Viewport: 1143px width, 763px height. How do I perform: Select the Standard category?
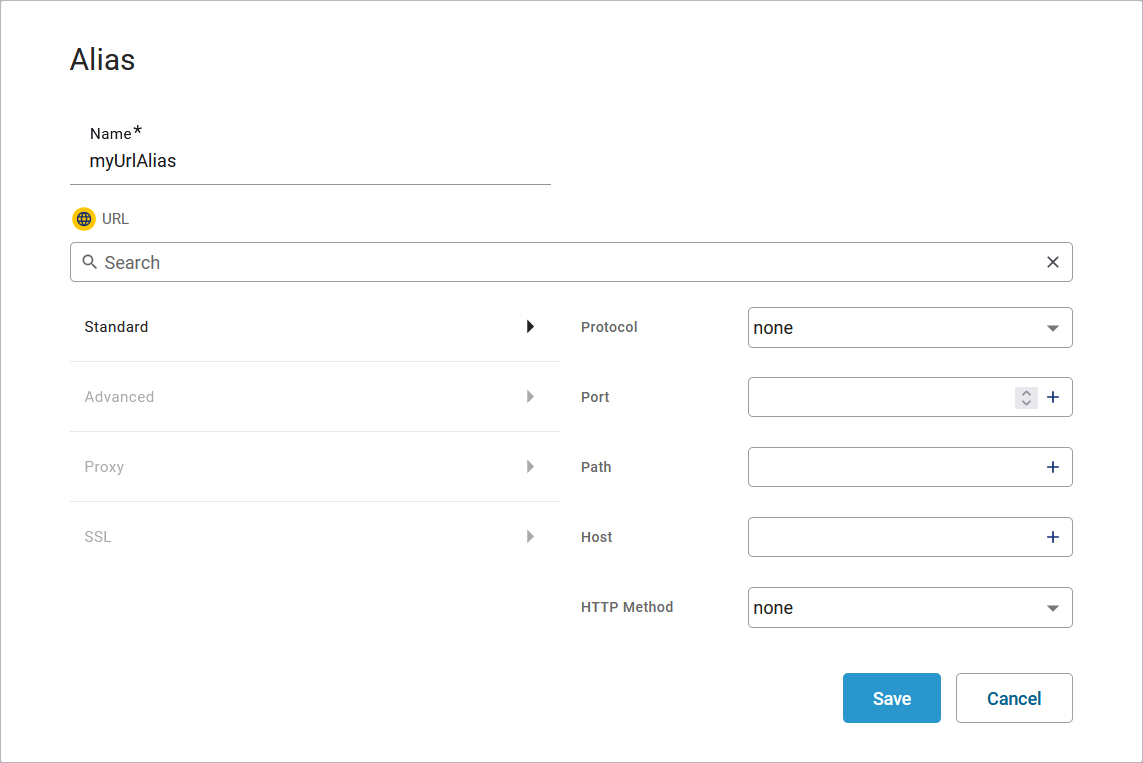click(117, 327)
